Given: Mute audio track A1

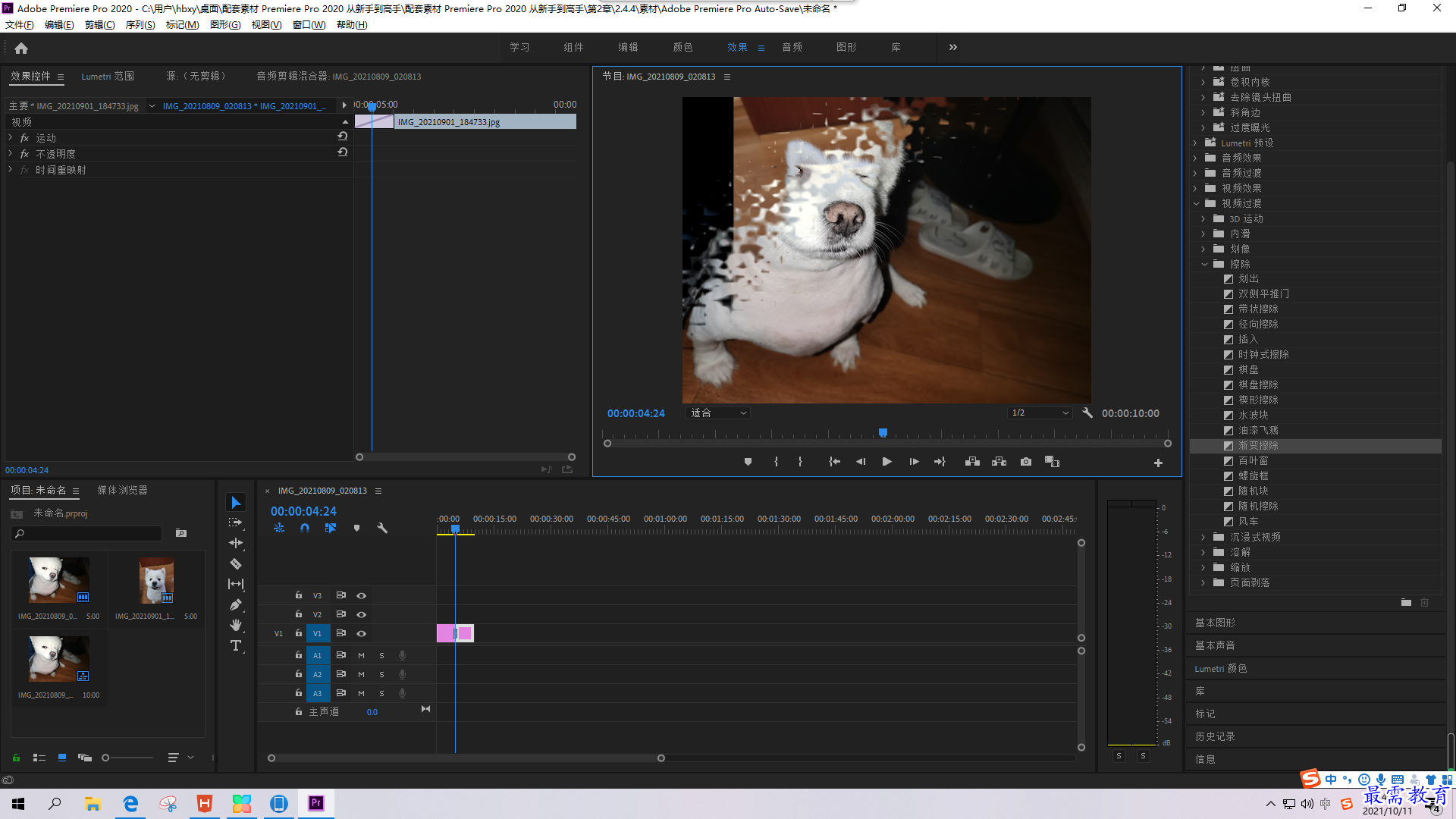Looking at the screenshot, I should [361, 655].
